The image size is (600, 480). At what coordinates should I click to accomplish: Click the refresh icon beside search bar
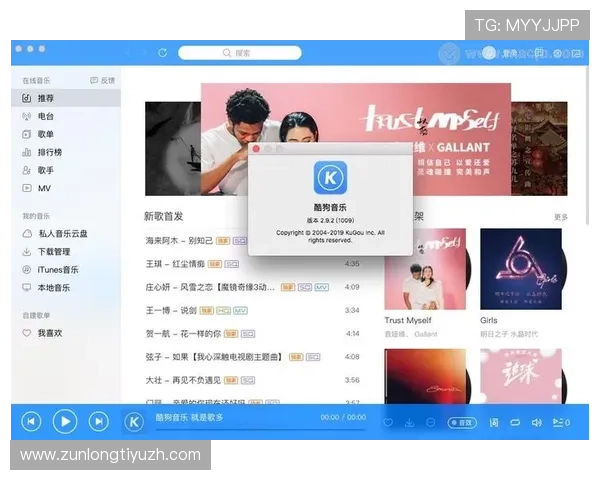163,53
